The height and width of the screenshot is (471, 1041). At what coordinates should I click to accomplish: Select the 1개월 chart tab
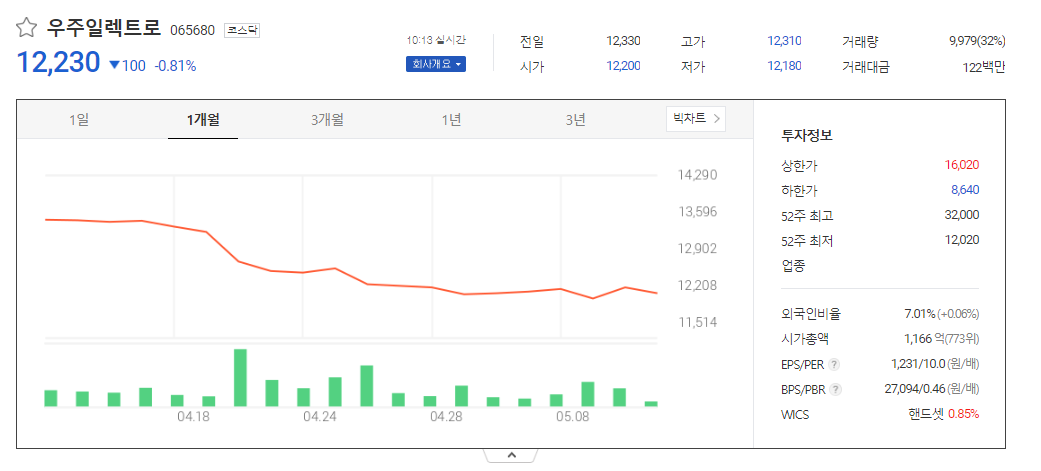tap(203, 120)
